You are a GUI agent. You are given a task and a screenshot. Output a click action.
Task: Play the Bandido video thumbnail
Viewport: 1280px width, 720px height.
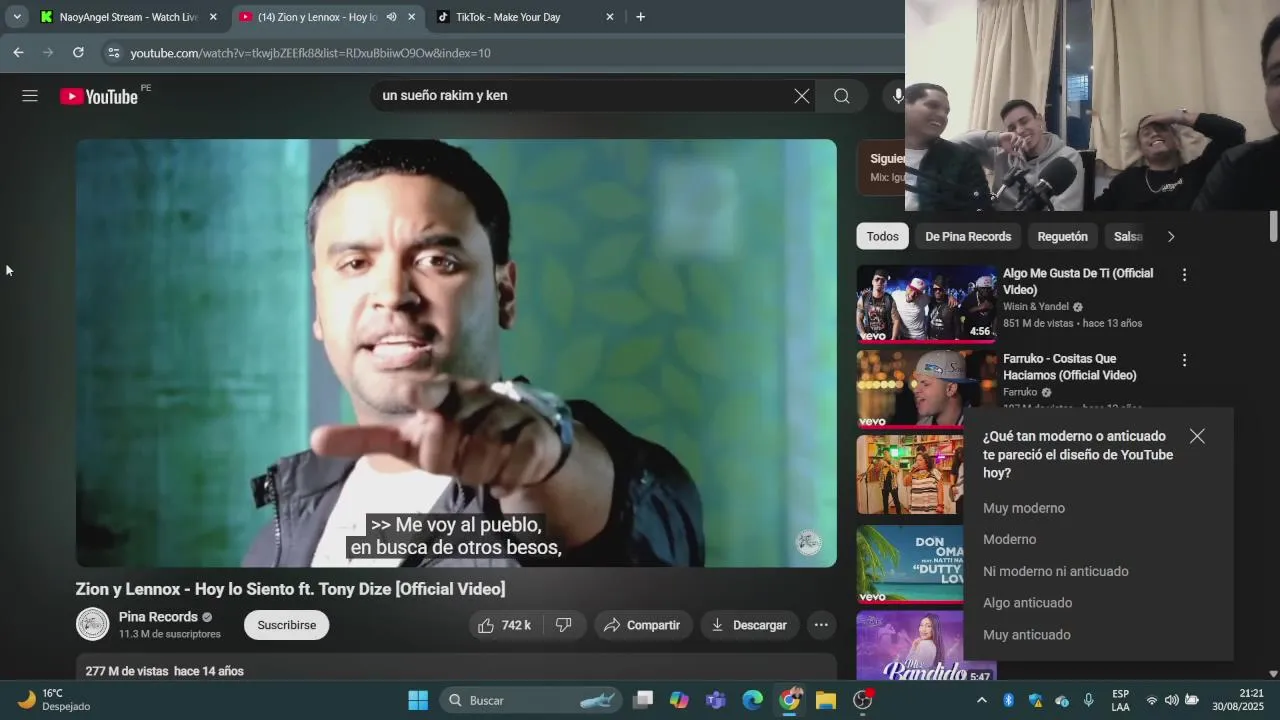(926, 647)
